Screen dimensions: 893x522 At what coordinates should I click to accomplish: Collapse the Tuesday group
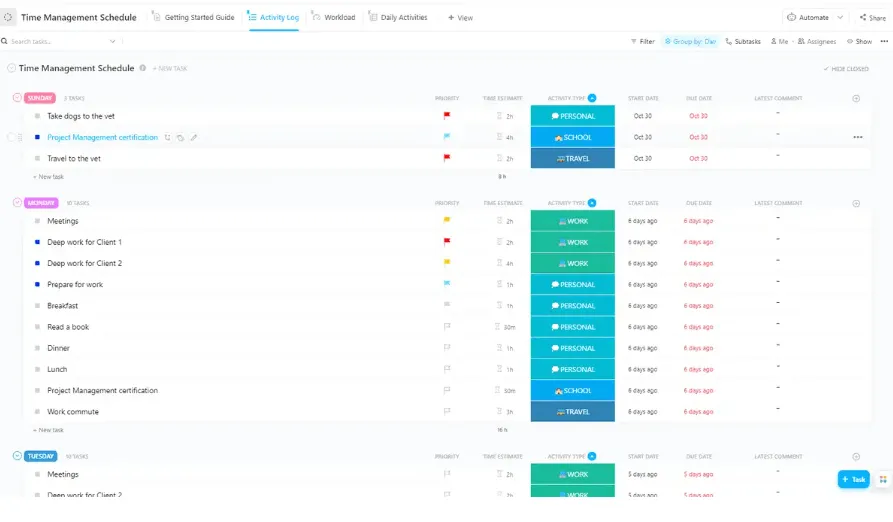point(17,456)
